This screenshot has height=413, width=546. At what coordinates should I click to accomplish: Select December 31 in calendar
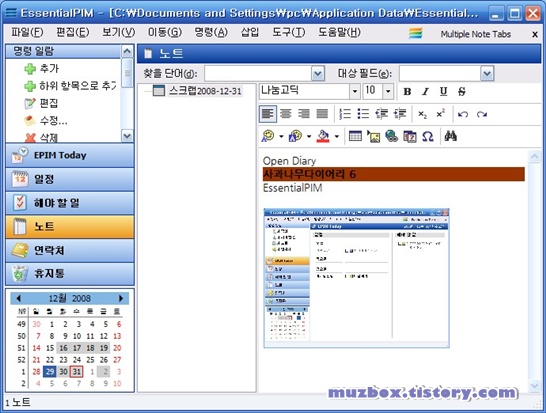tap(77, 372)
